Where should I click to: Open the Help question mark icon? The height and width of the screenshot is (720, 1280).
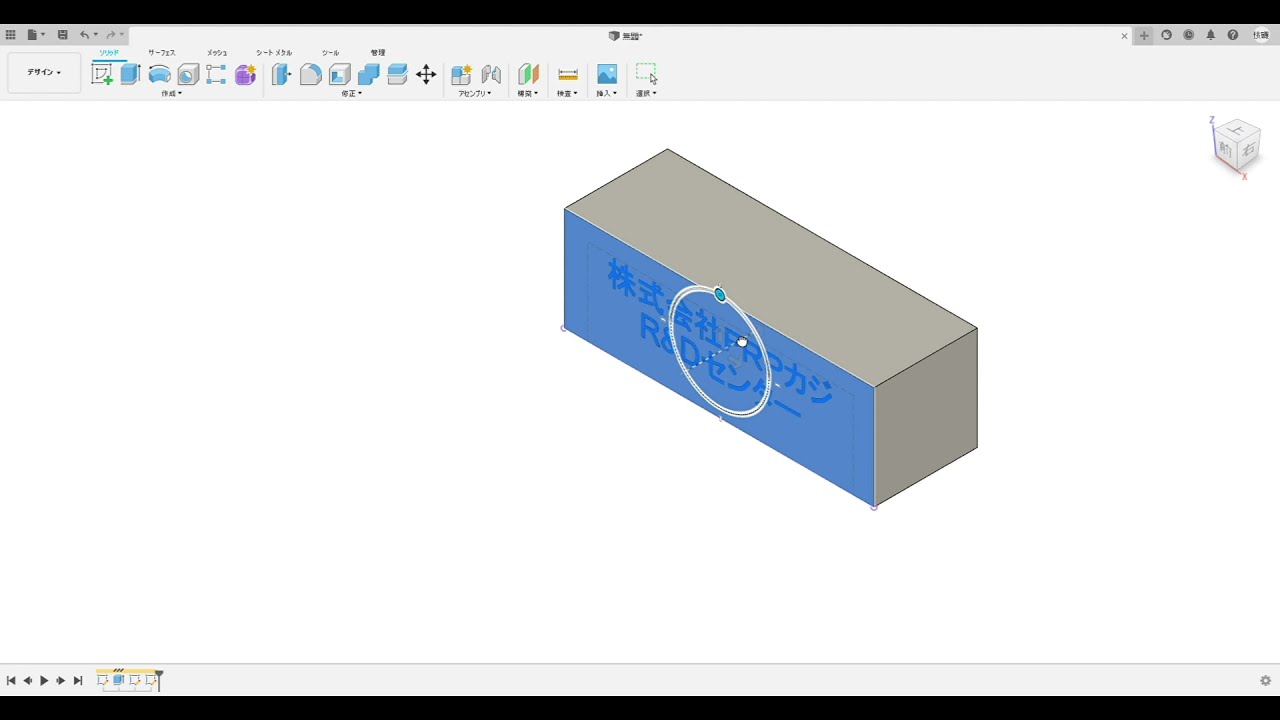tap(1232, 35)
